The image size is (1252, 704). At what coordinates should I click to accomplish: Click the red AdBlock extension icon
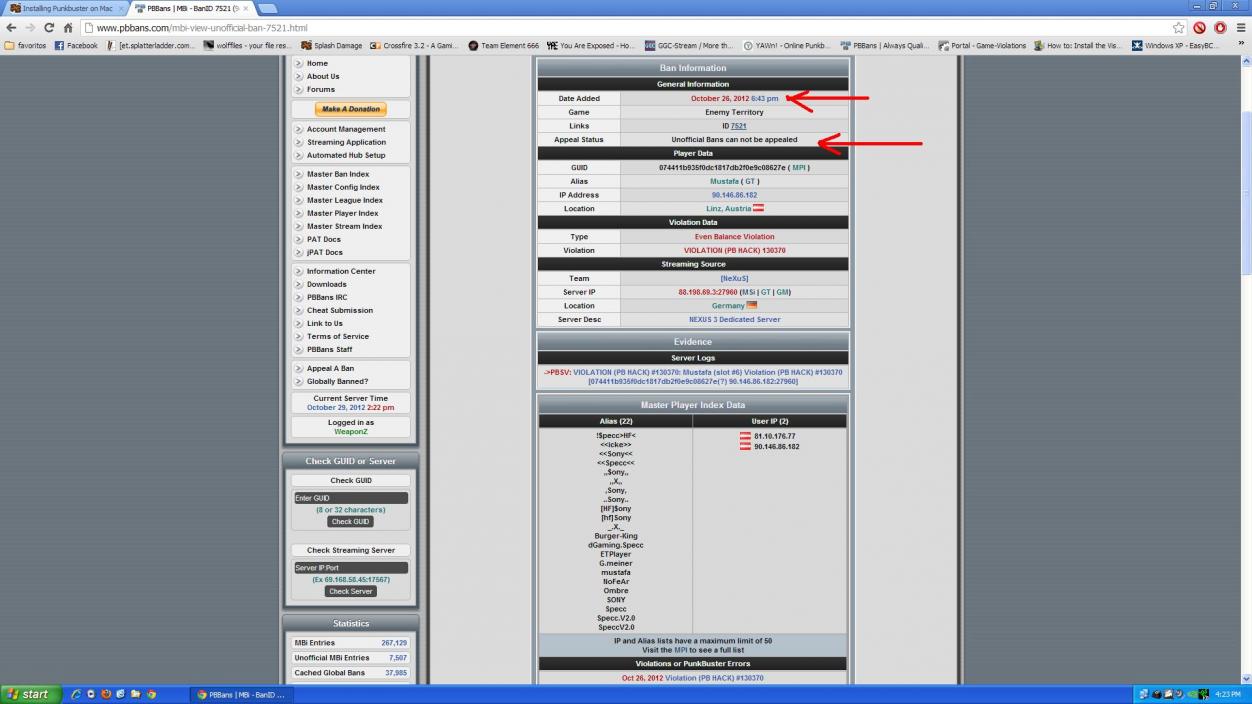[1200, 28]
